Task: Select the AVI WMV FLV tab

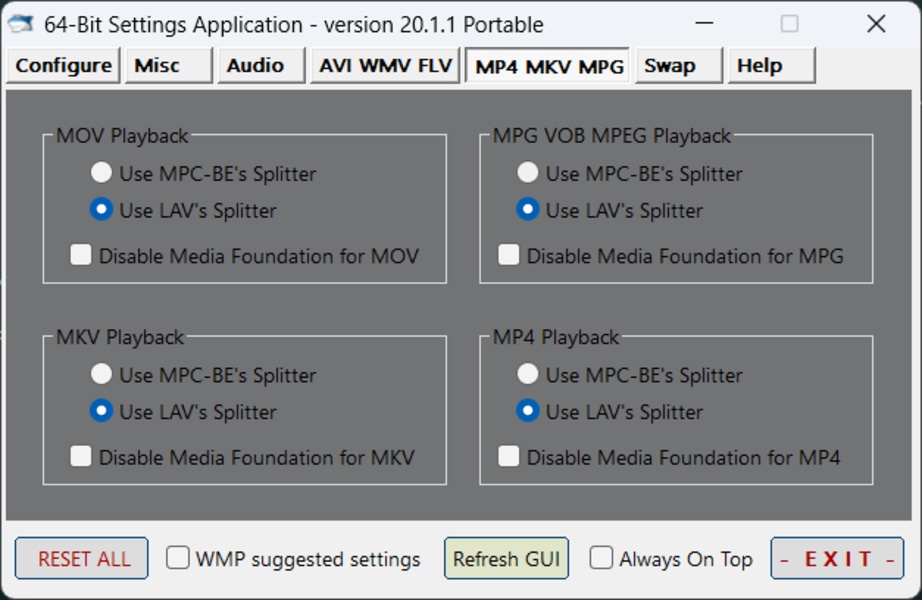Action: (385, 66)
